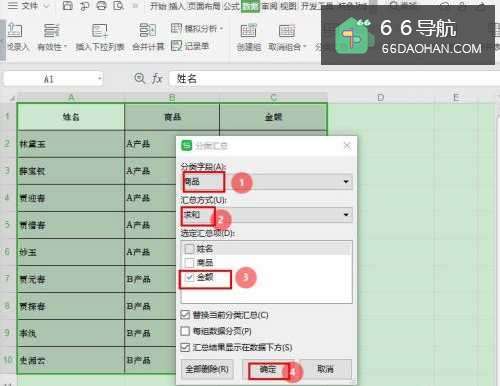Viewport: 500px width, 386px height.
Task: Select column A header
Action: click(71, 97)
